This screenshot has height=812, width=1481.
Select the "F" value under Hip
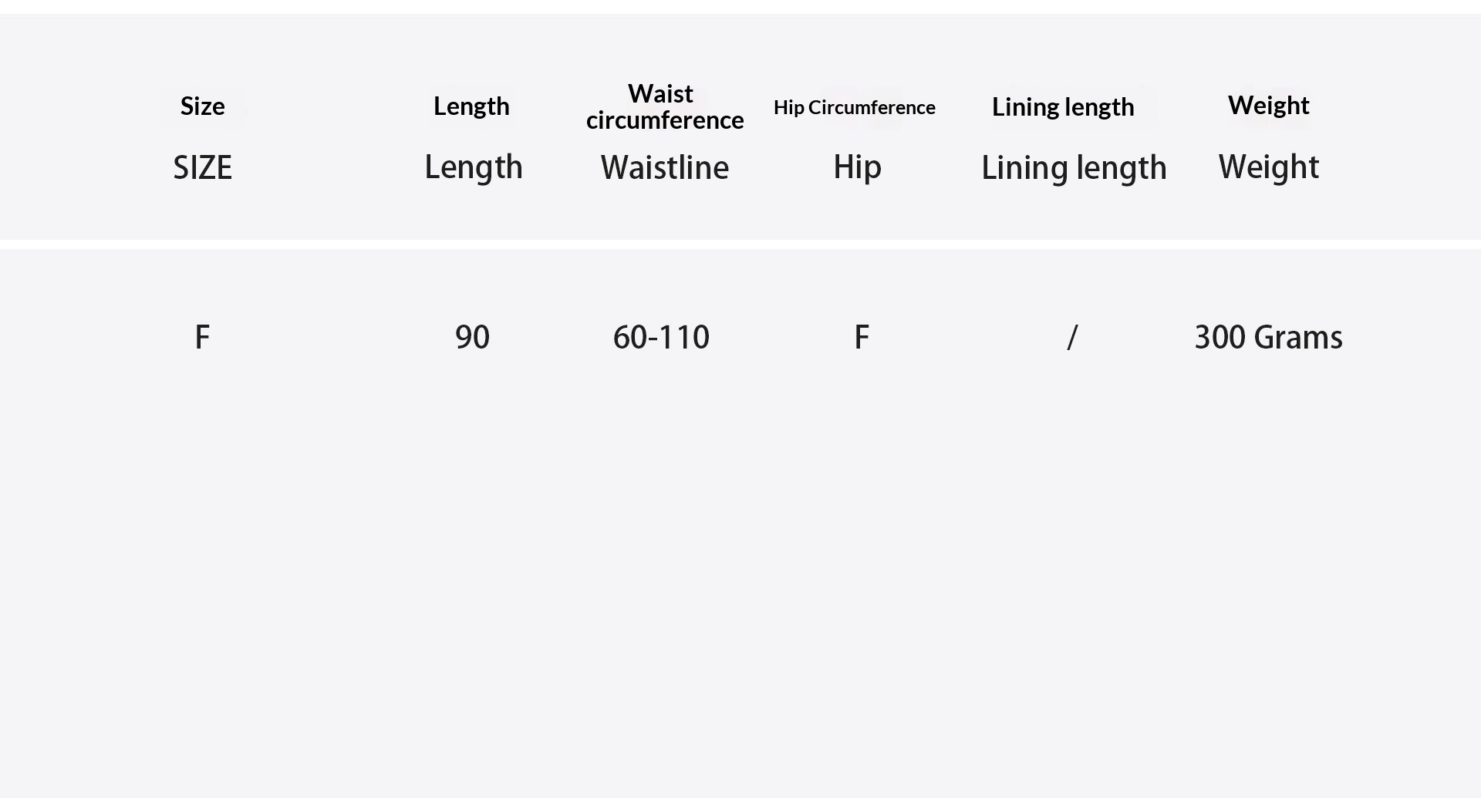pyautogui.click(x=861, y=337)
